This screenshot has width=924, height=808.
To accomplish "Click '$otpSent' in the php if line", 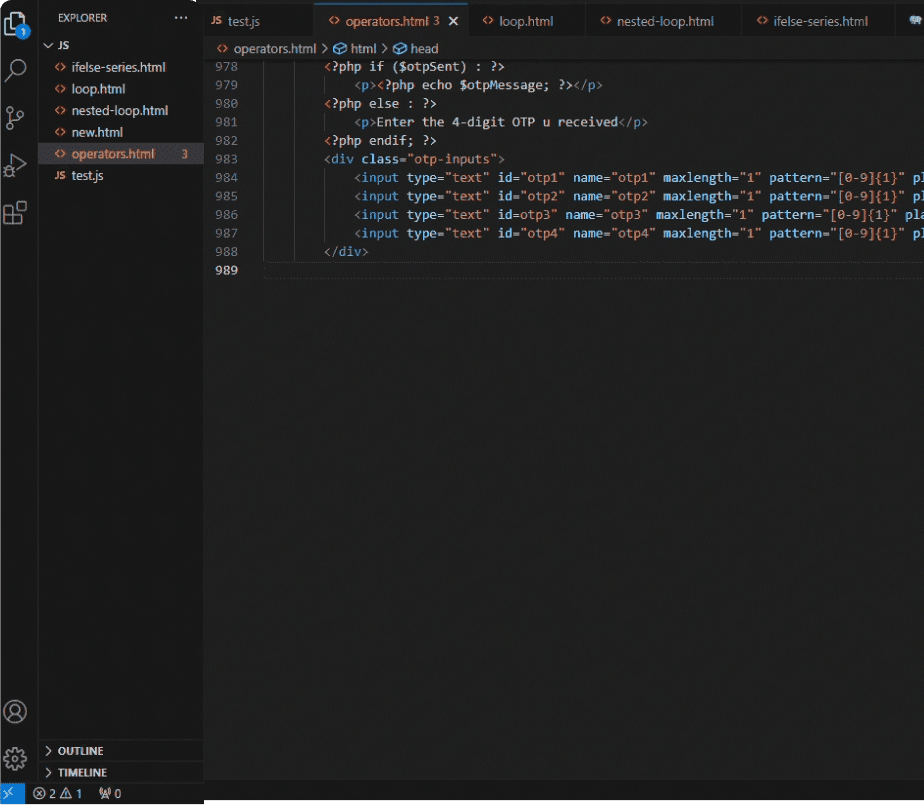I will point(429,67).
